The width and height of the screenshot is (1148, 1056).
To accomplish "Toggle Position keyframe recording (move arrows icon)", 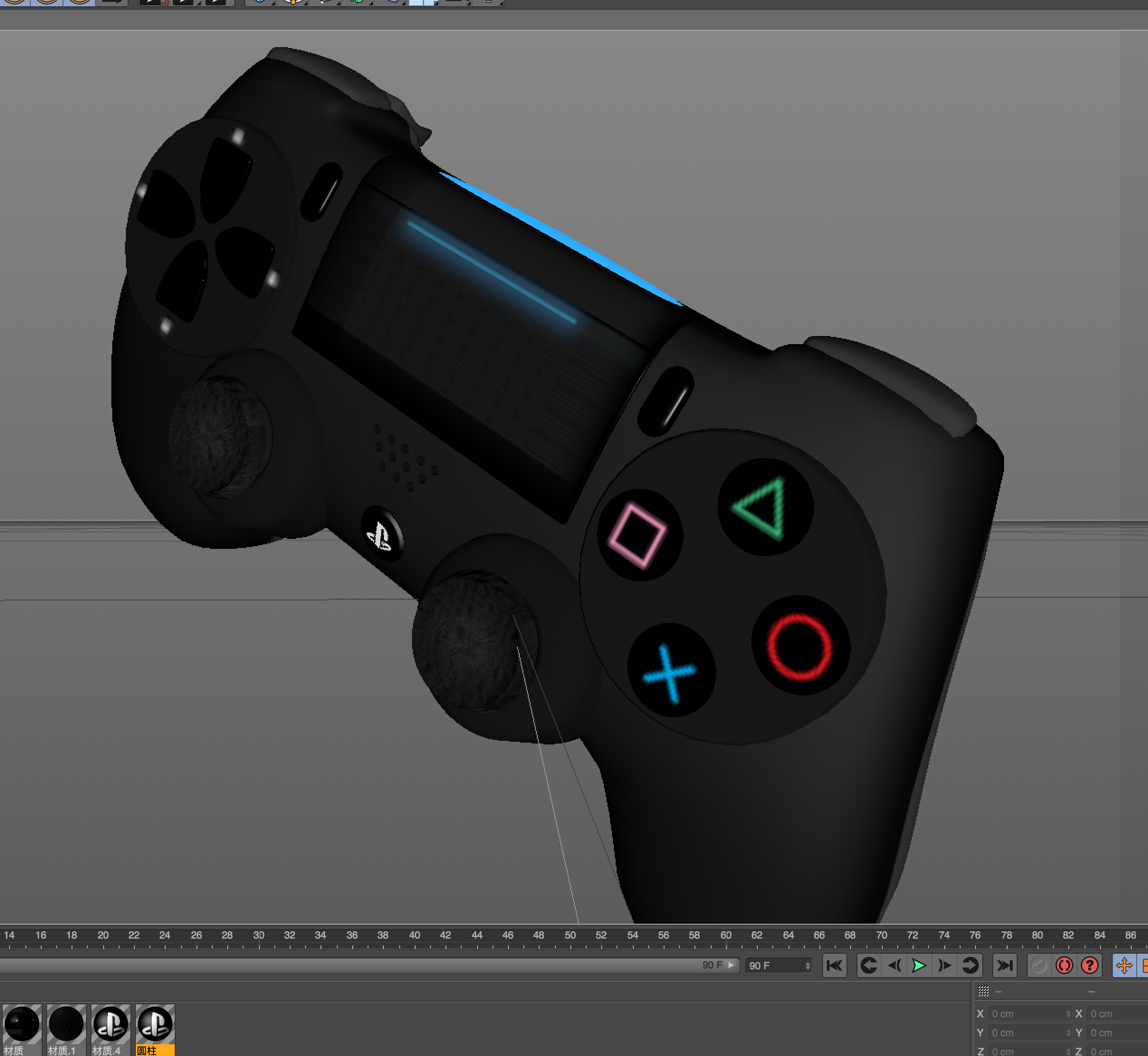I will 1124,965.
